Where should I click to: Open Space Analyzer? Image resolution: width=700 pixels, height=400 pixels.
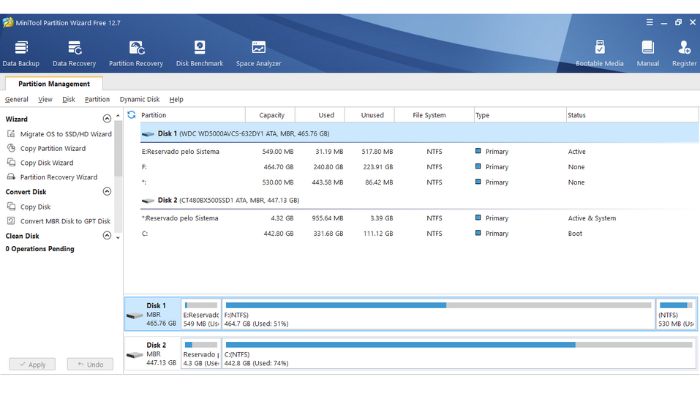[x=258, y=54]
